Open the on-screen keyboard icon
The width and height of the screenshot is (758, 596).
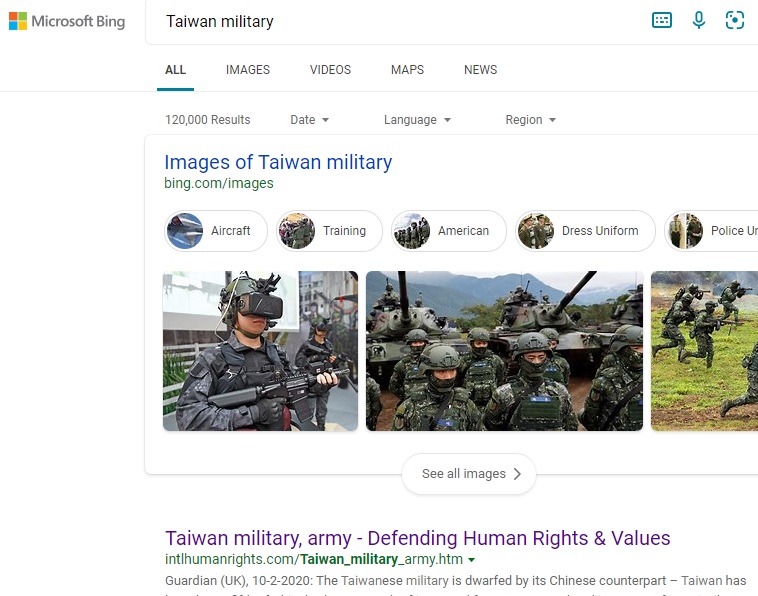(x=661, y=20)
